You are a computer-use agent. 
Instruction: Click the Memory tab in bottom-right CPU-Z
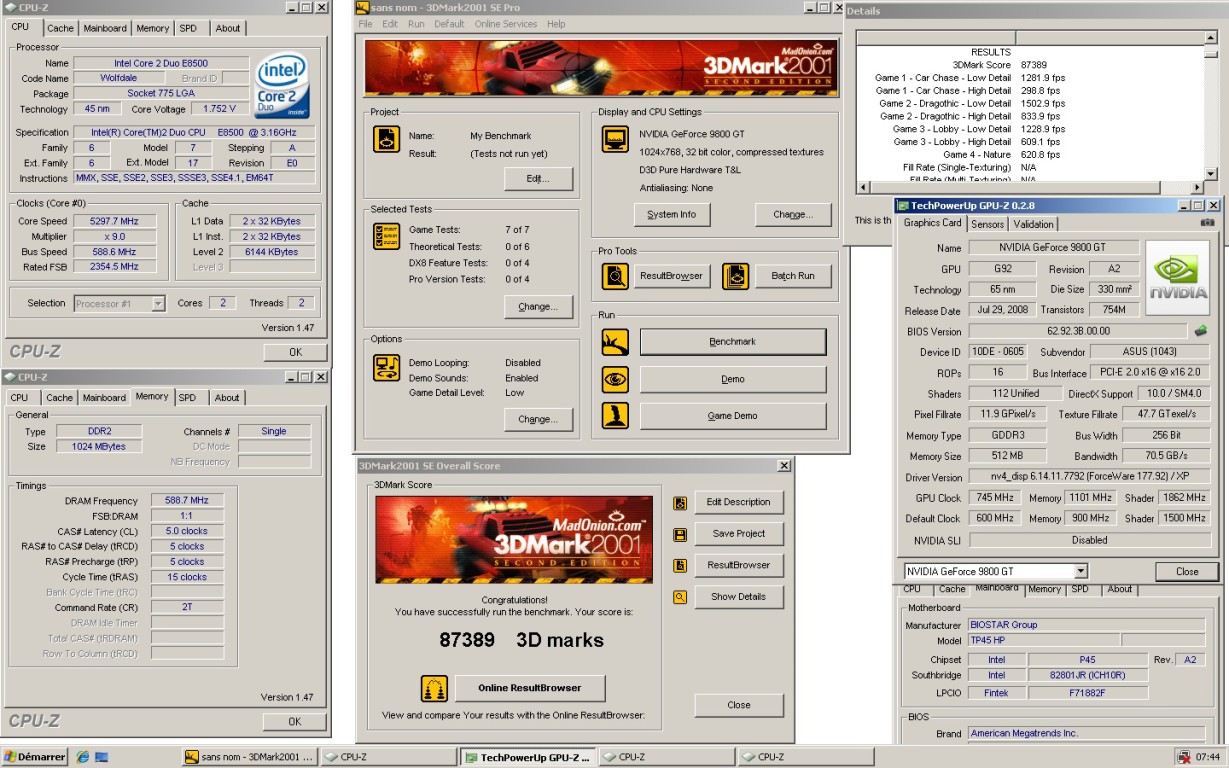[1044, 589]
